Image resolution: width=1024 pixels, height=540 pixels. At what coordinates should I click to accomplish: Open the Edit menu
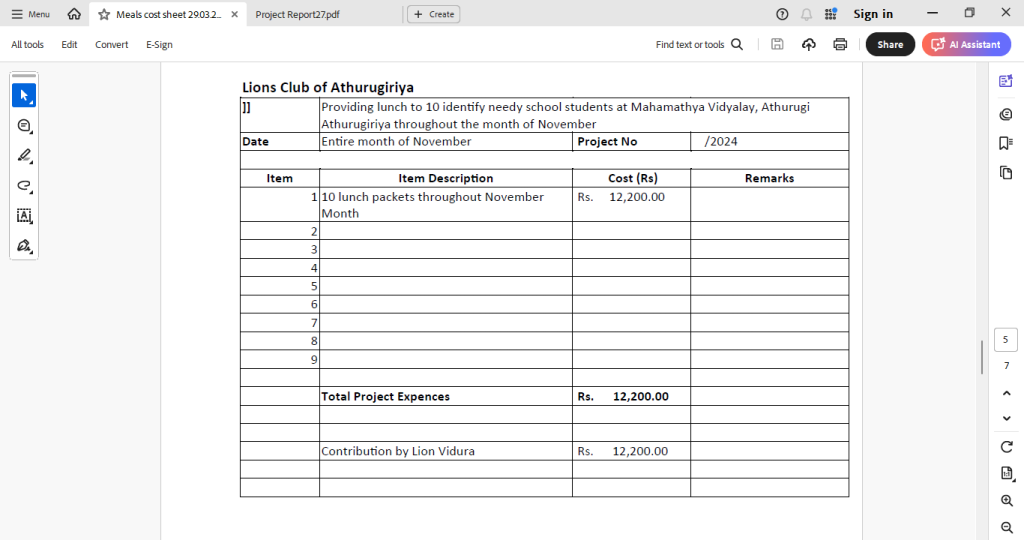click(x=69, y=44)
